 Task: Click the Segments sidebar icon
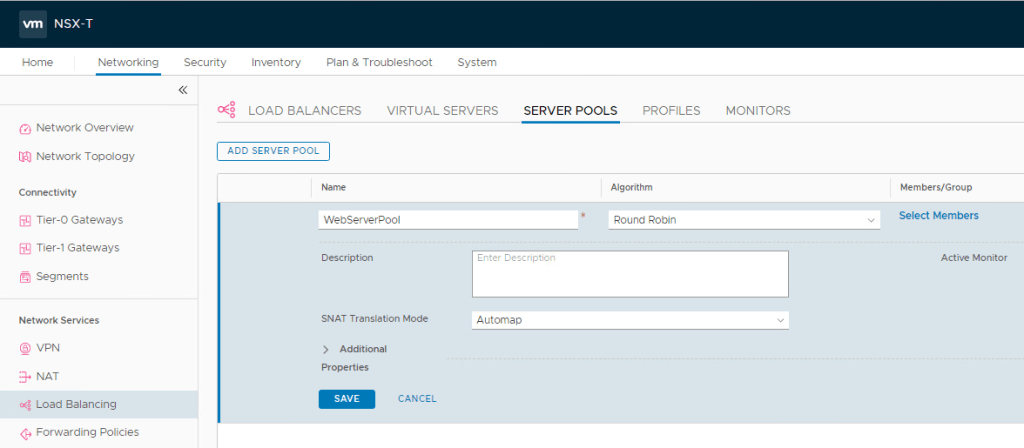(25, 276)
